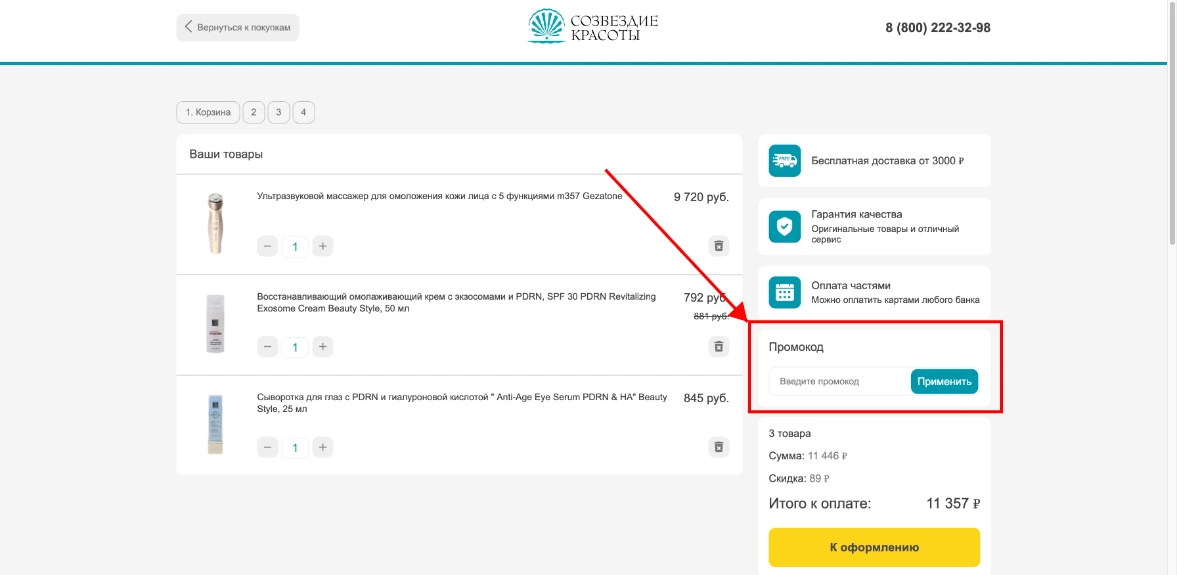Click Вернуться к покупкам back button
Image resolution: width=1177 pixels, height=575 pixels.
(238, 27)
